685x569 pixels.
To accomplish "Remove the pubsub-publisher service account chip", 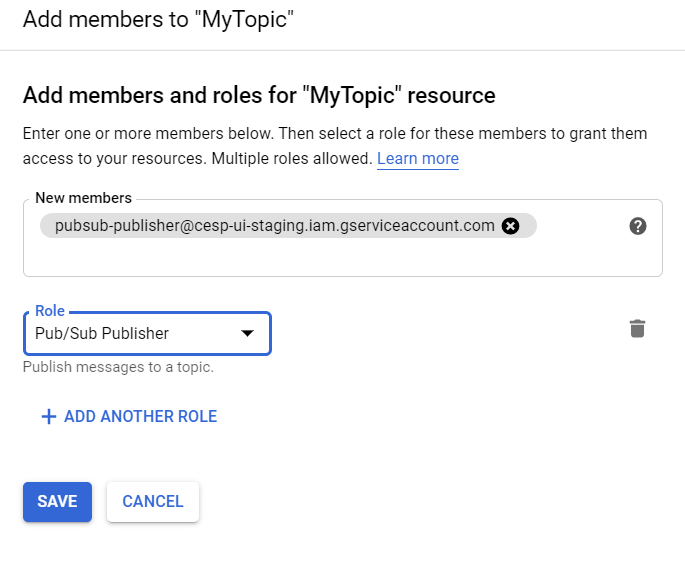I will [x=510, y=226].
